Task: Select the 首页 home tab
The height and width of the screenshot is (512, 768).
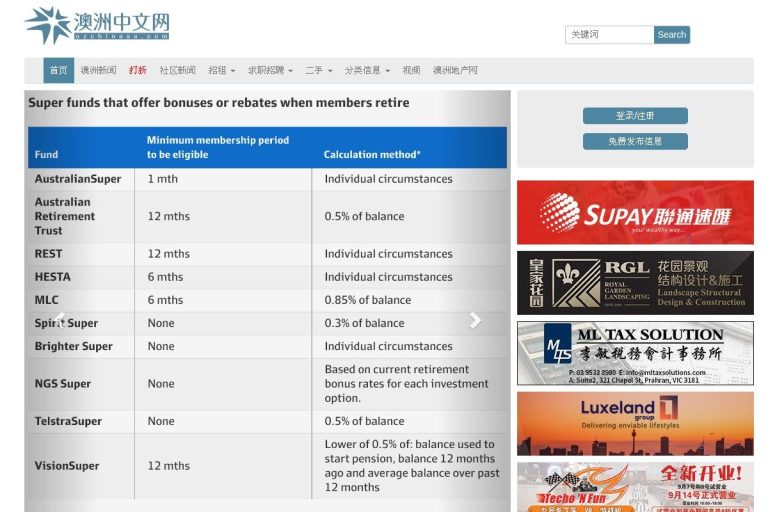Action: (x=59, y=71)
